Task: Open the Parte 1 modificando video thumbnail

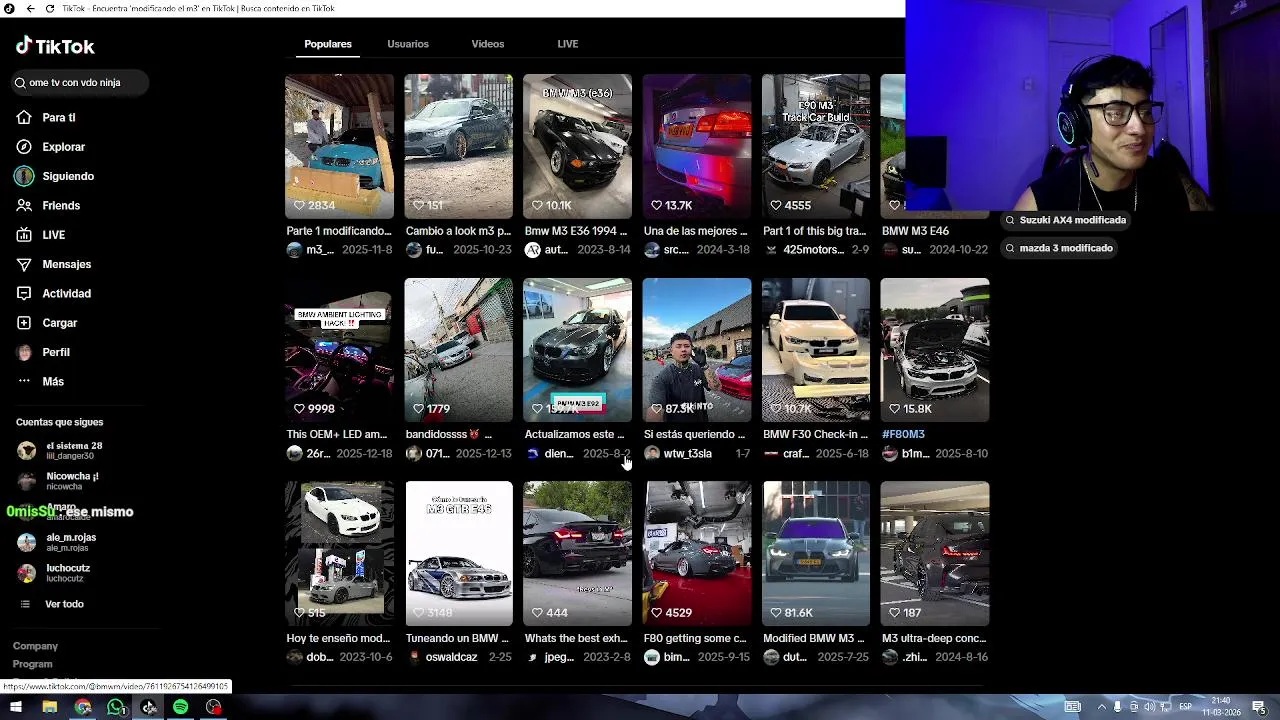Action: point(339,146)
